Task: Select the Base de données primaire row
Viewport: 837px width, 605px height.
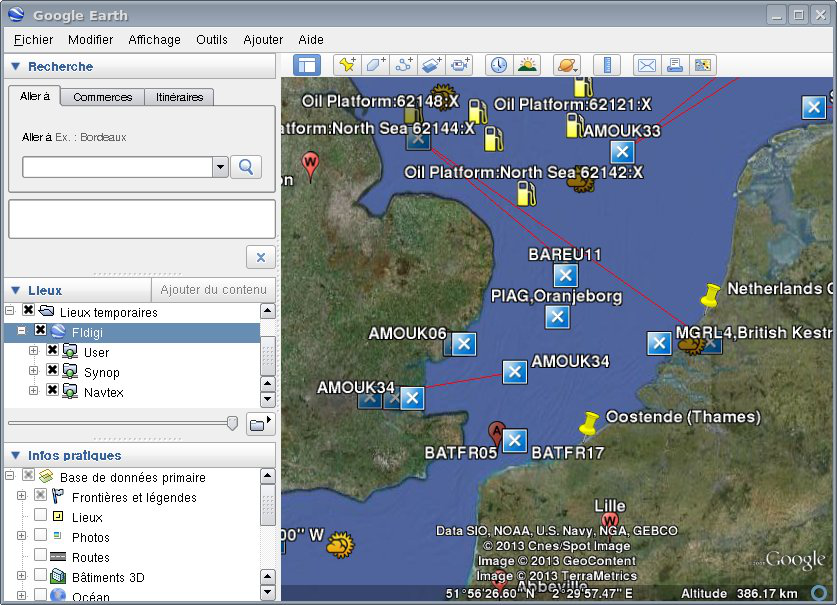Action: click(132, 477)
